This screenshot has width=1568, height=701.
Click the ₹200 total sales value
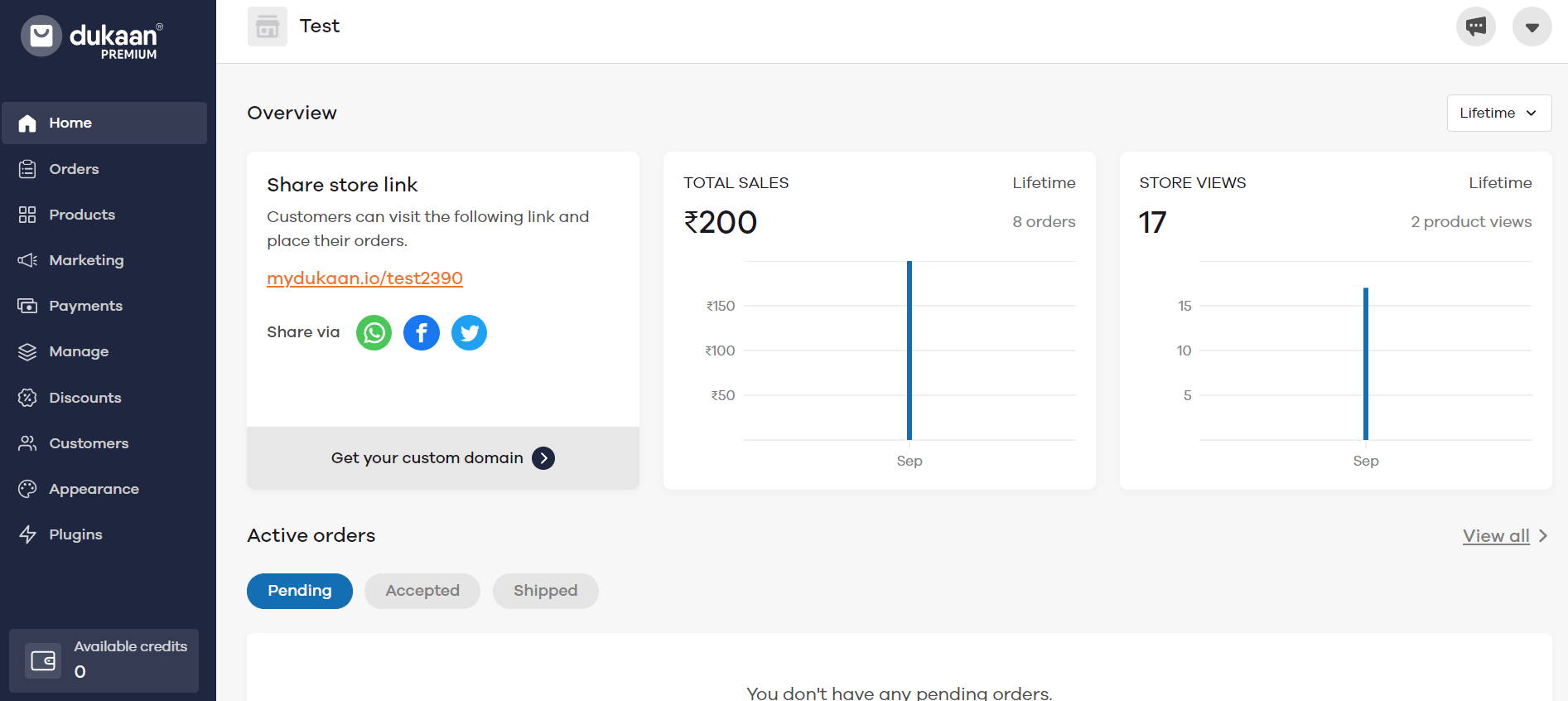point(720,222)
